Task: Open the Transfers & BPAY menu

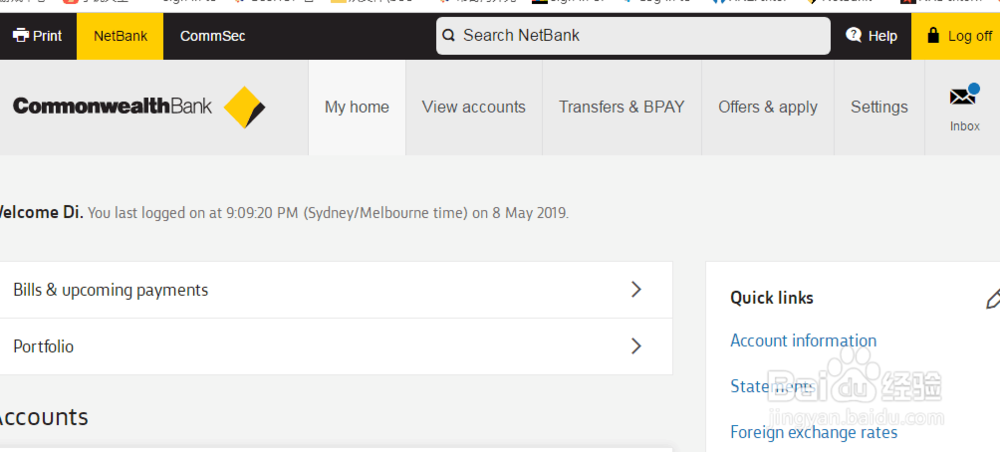Action: point(622,107)
